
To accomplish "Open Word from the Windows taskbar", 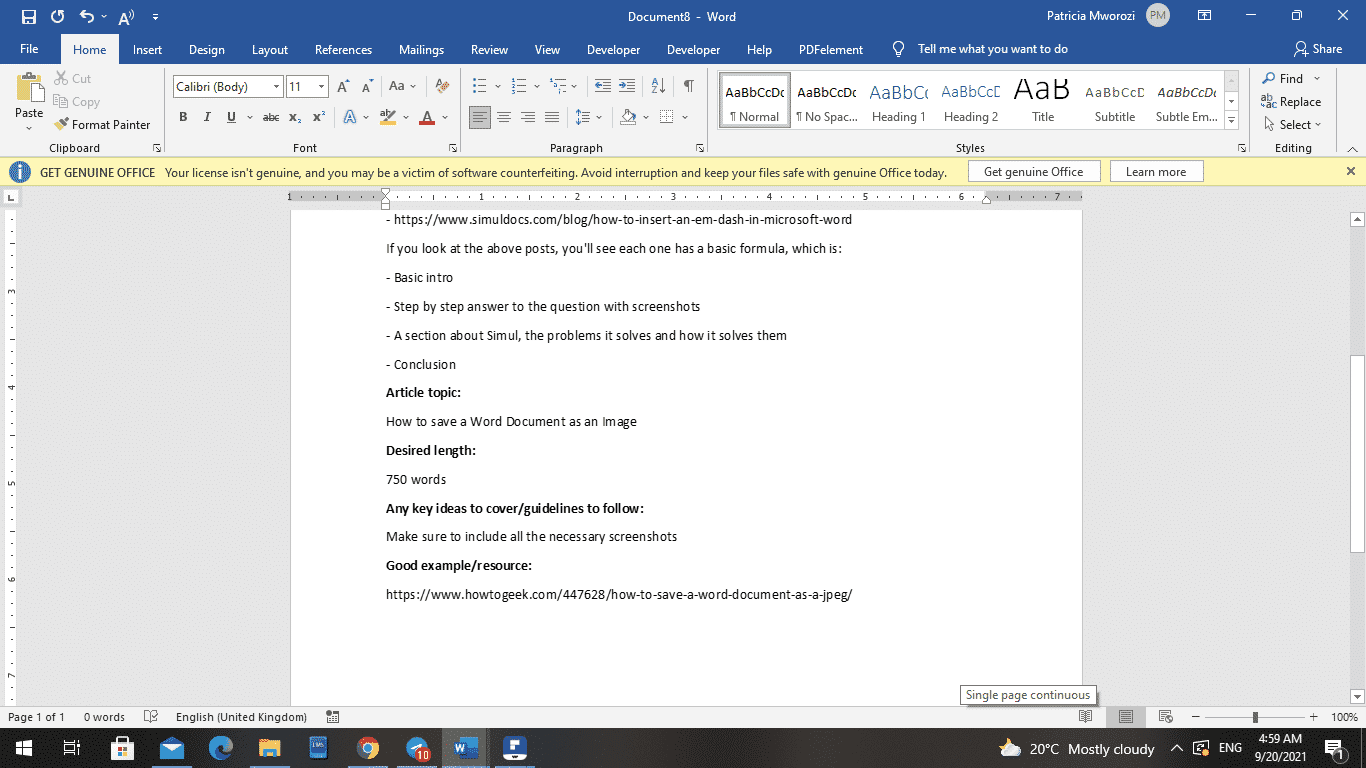I will (464, 747).
